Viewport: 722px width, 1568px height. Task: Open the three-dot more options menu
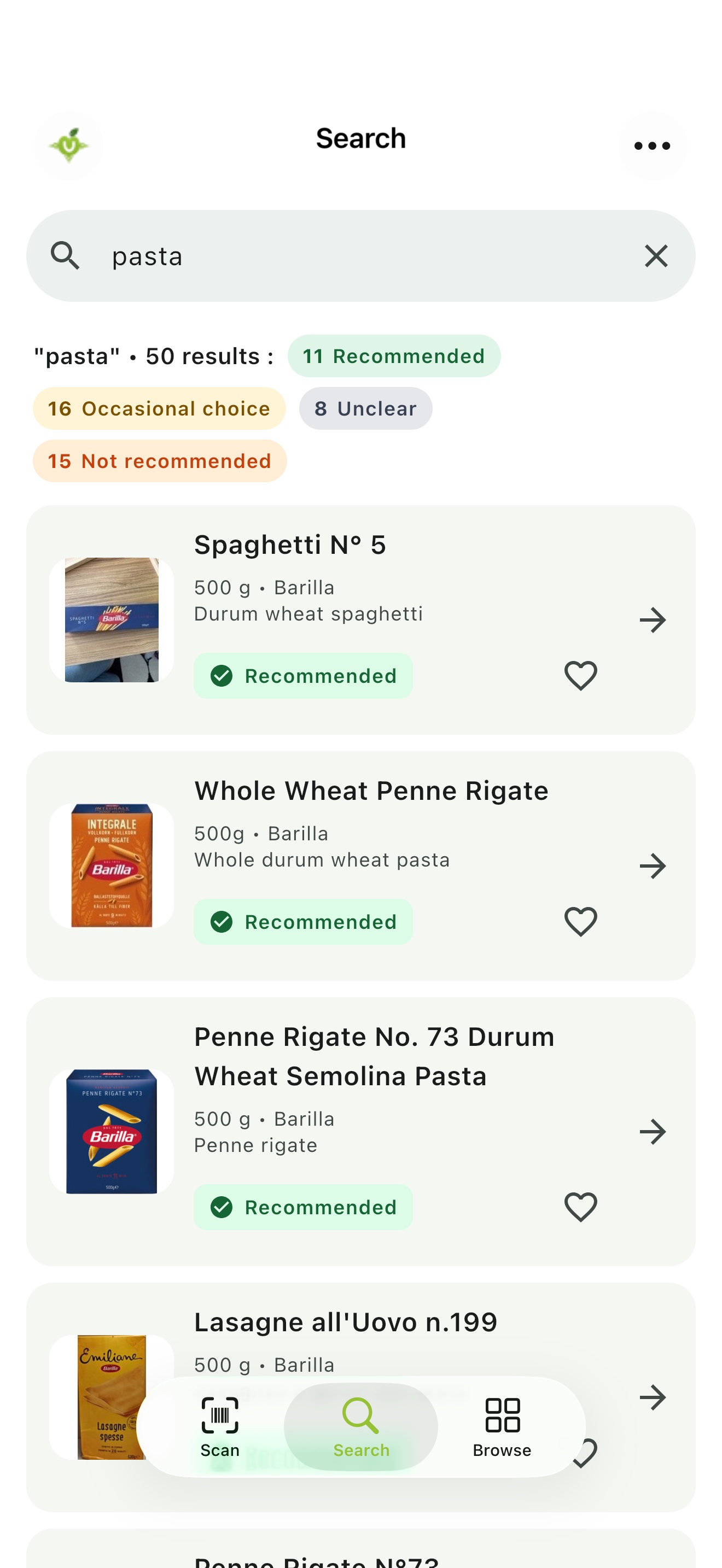[x=652, y=146]
